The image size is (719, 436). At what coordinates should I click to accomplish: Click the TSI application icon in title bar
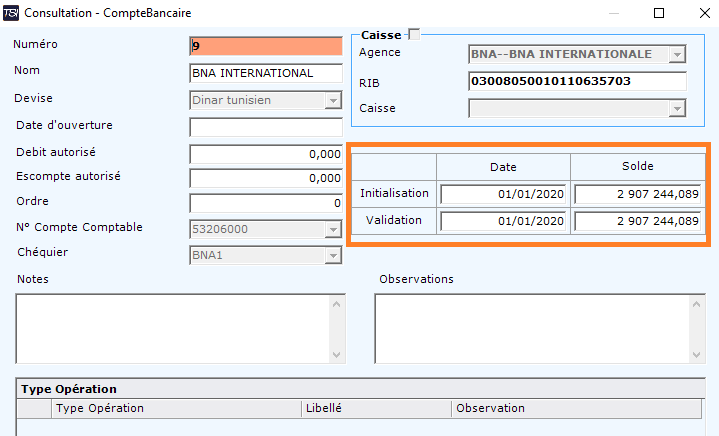coord(11,13)
